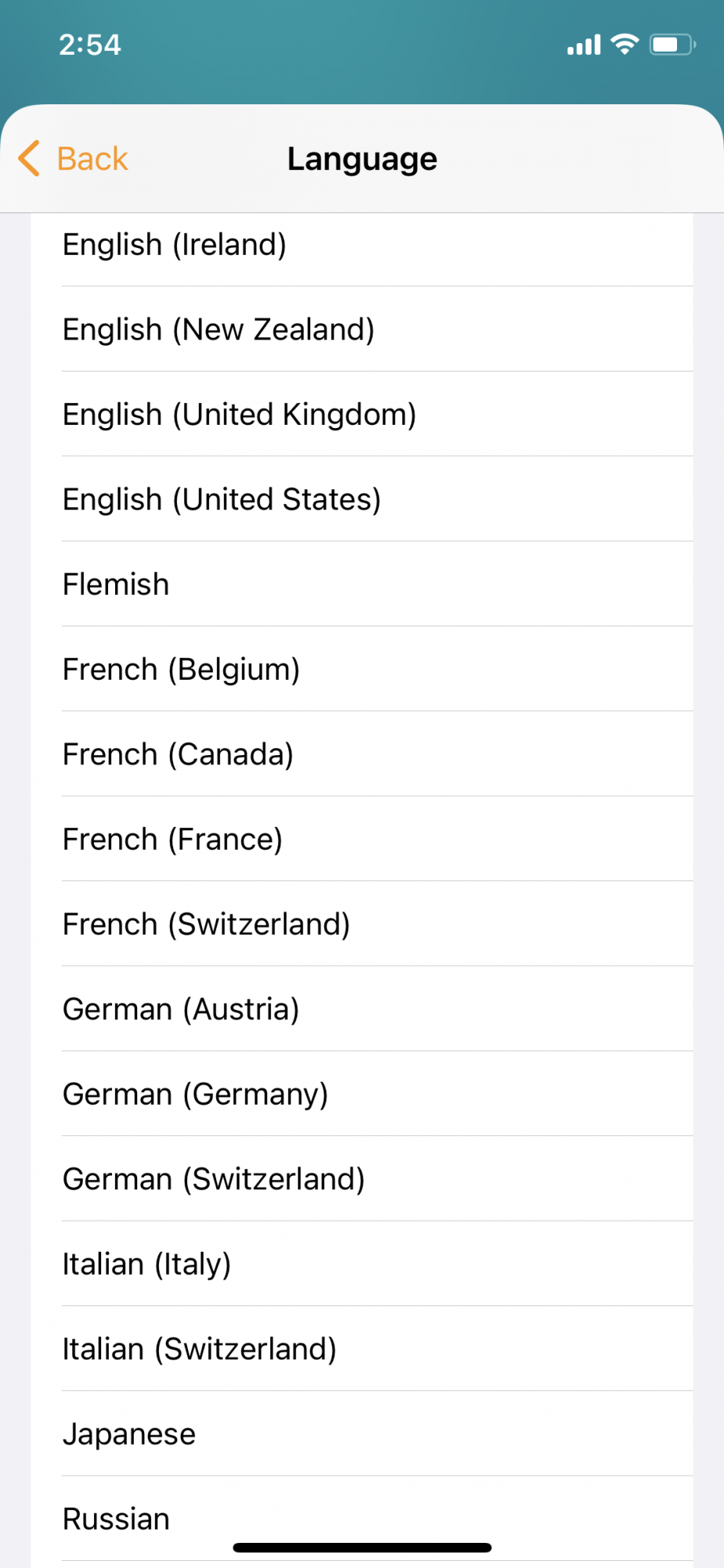This screenshot has height=1568, width=724.
Task: Pick Russian from the list
Action: coord(362,1519)
